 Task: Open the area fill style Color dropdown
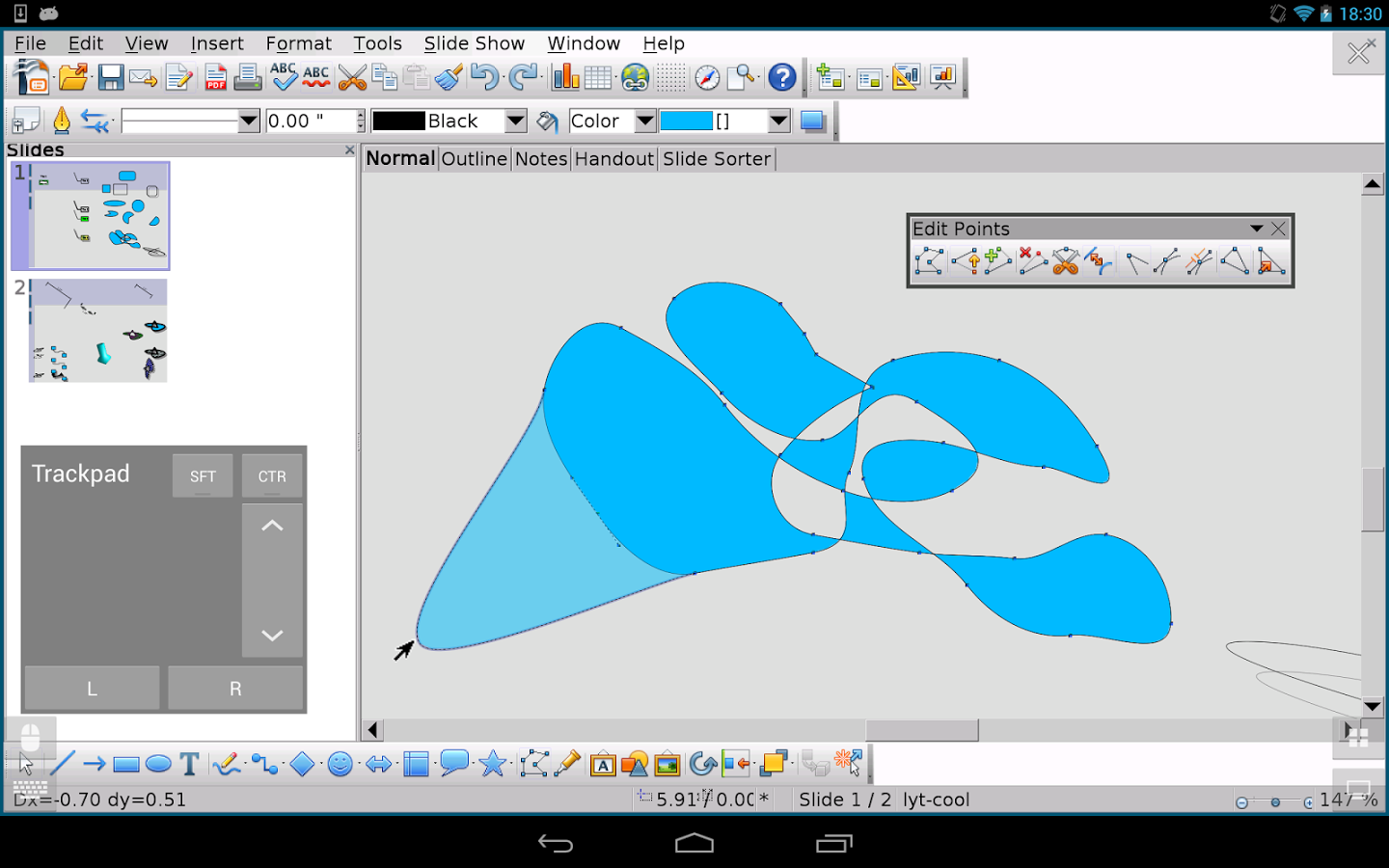click(645, 122)
